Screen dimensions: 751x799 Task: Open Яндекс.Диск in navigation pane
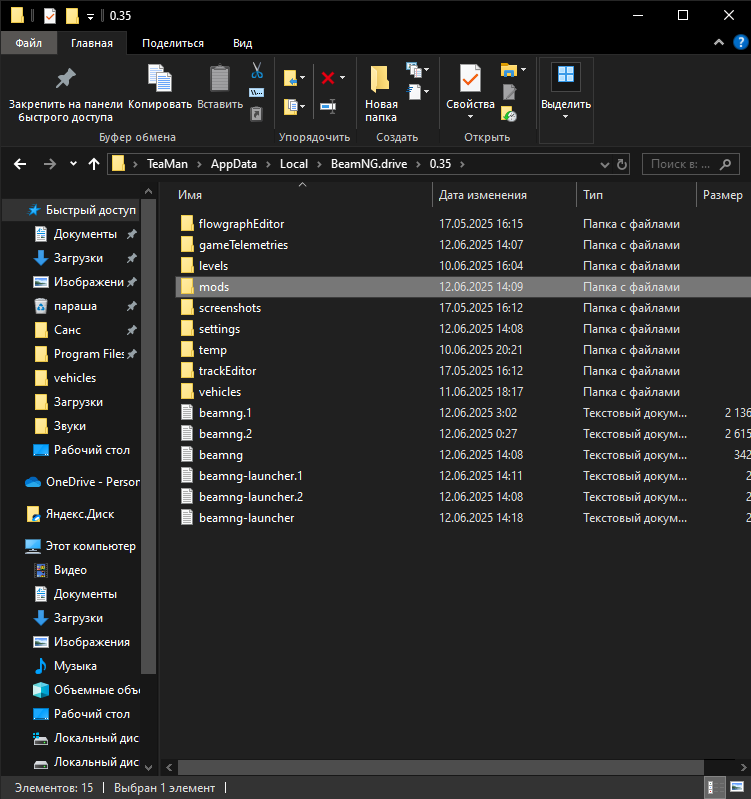click(70, 514)
